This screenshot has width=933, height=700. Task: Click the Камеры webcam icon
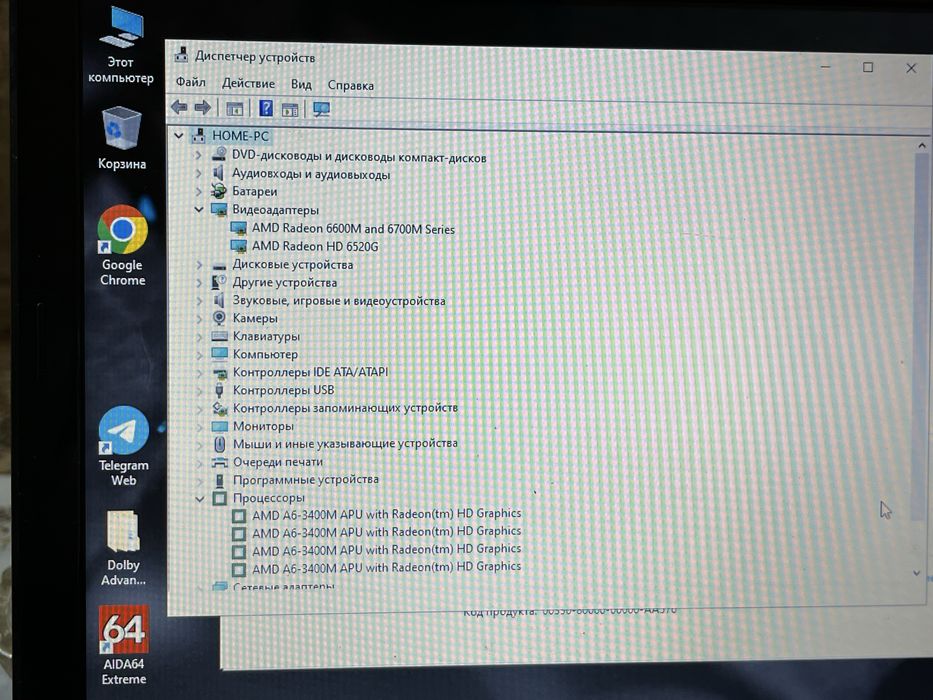click(219, 318)
